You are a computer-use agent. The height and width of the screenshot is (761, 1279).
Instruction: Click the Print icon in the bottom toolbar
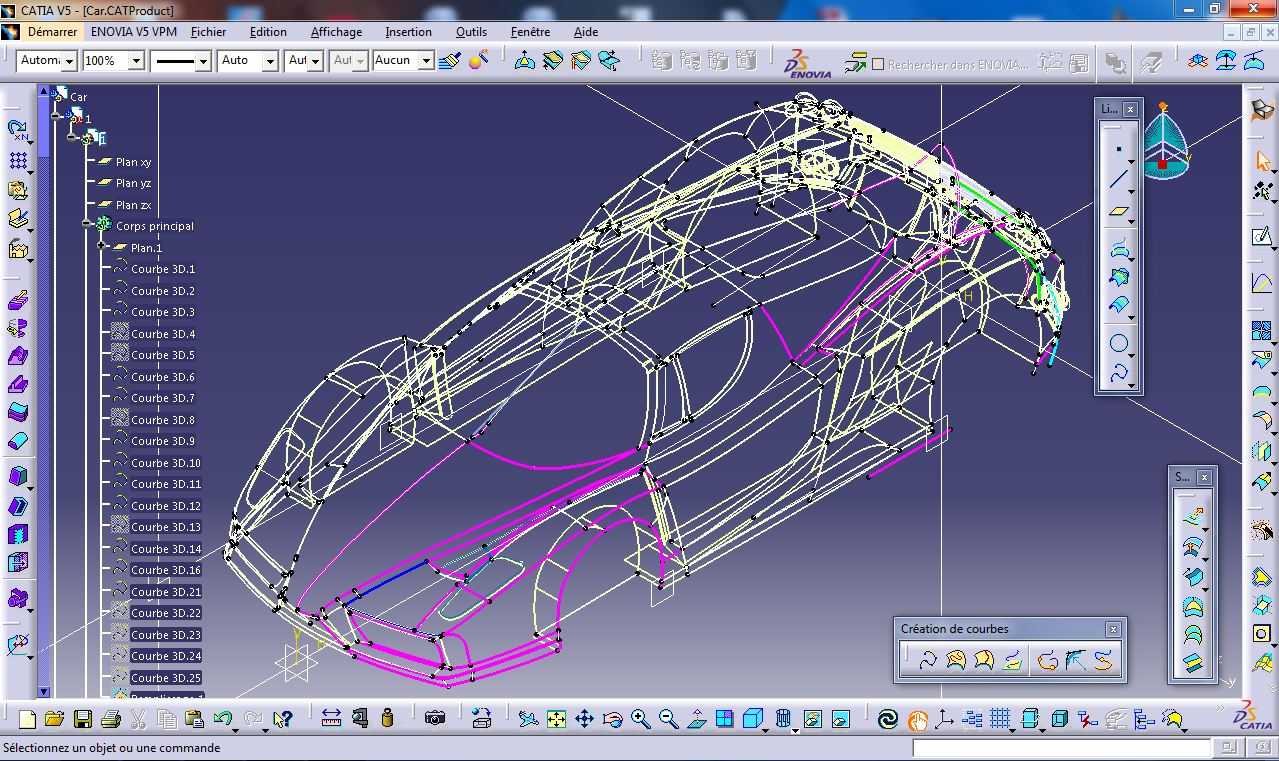tap(110, 719)
